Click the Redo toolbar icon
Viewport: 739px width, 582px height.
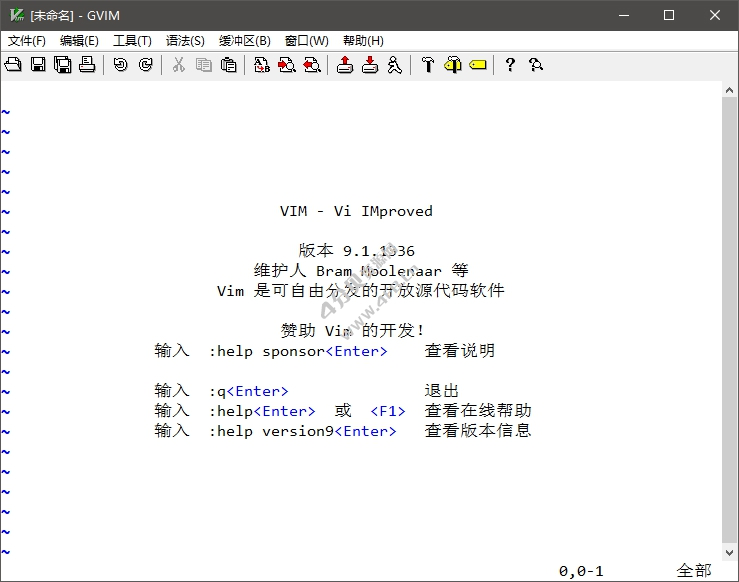146,65
